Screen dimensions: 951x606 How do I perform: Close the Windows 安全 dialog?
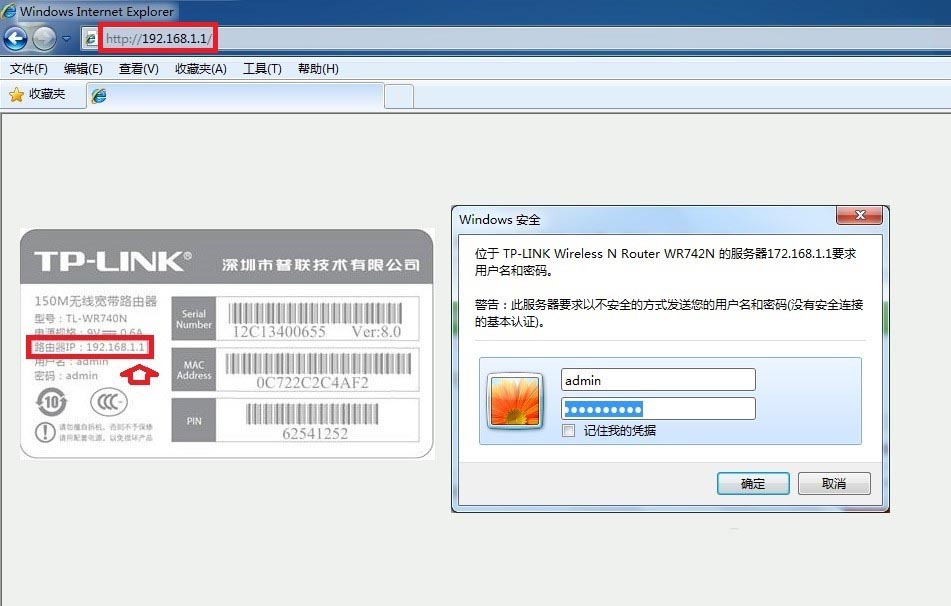coord(859,215)
